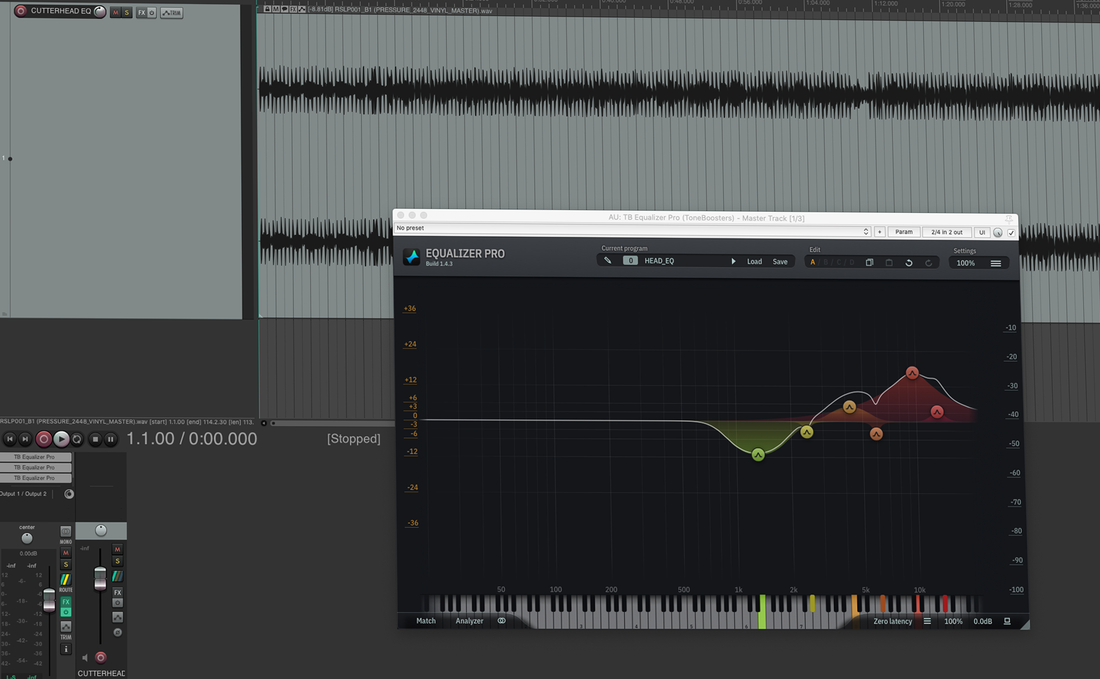
Task: Open Match feature in Equalizer Pro
Action: pos(426,621)
